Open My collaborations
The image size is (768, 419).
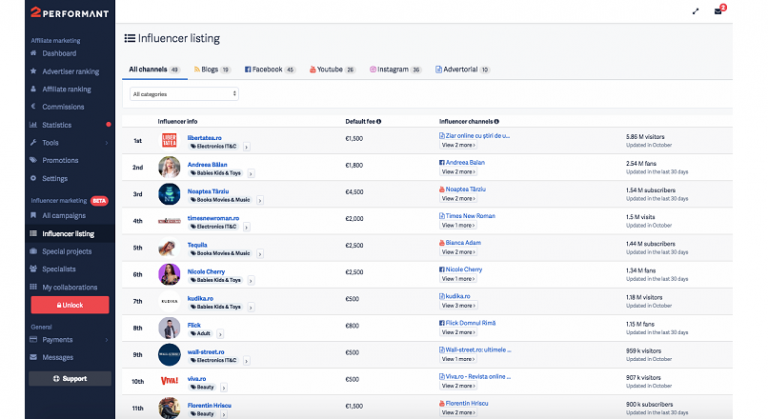[70, 287]
